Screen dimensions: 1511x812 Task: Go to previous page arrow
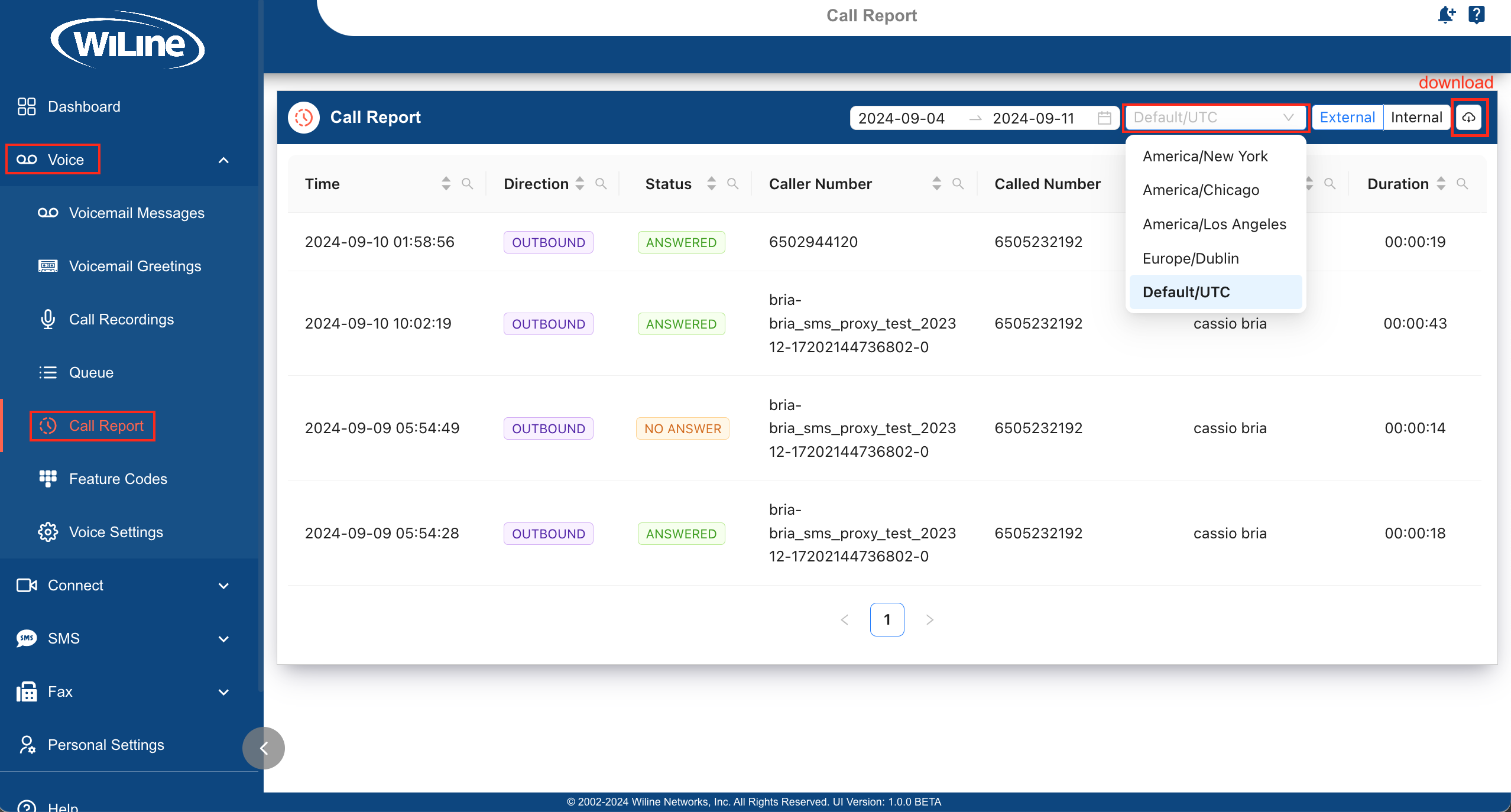pyautogui.click(x=845, y=619)
